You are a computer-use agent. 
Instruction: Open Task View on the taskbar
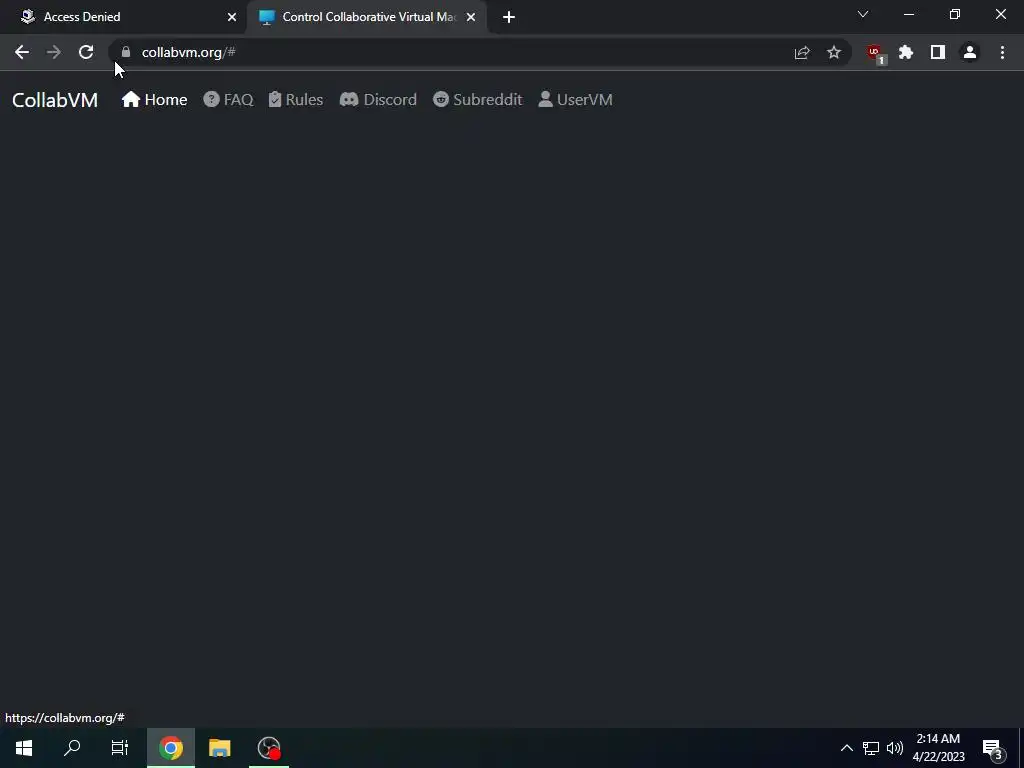[120, 748]
